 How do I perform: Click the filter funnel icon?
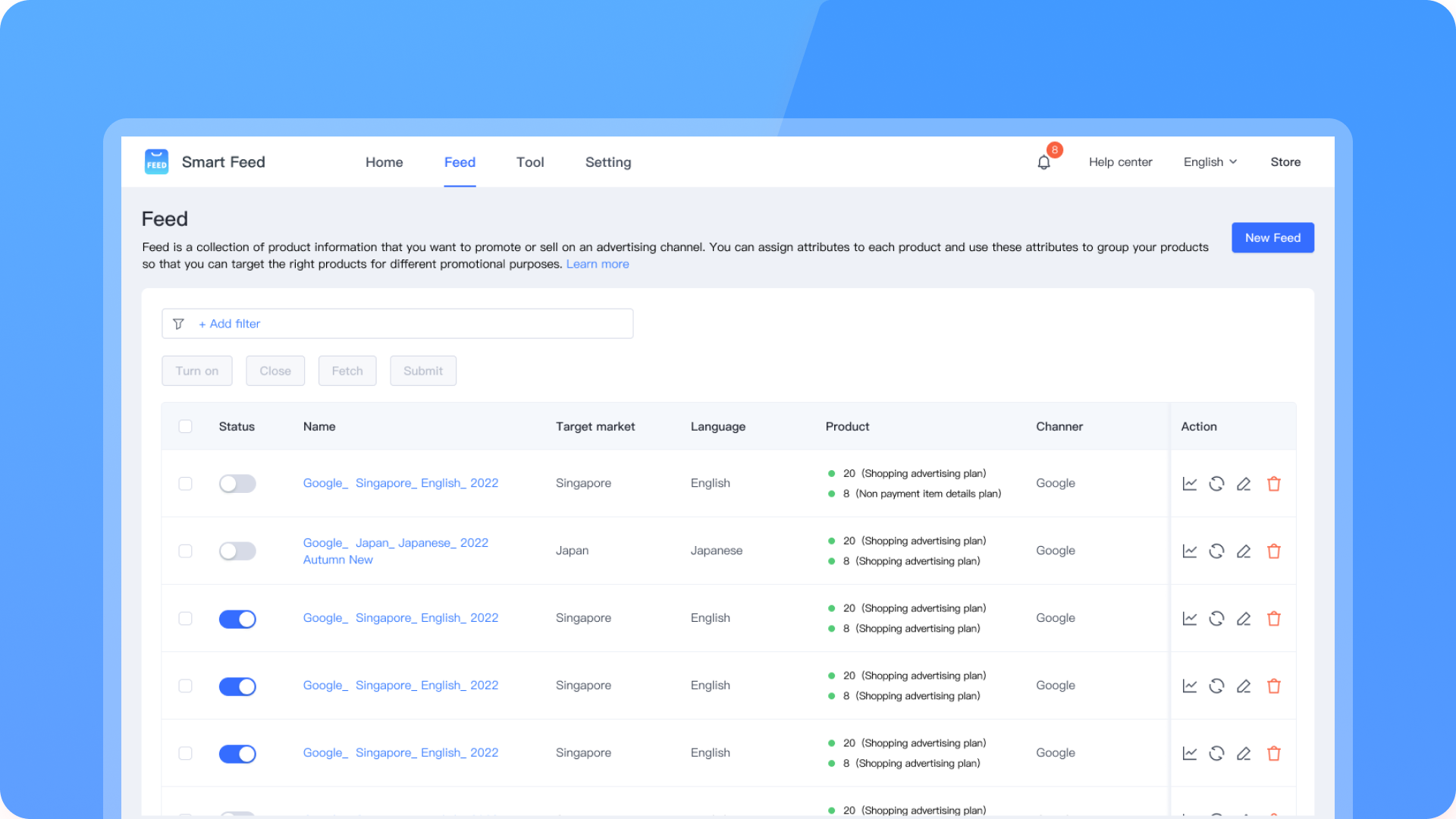[x=179, y=324]
